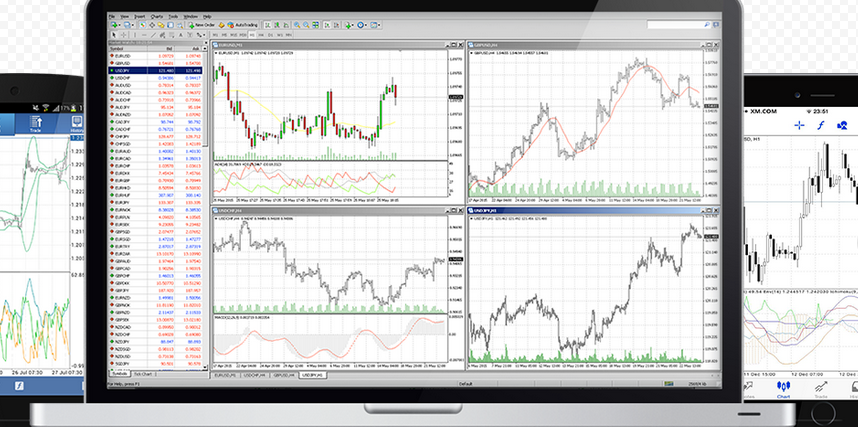The height and width of the screenshot is (427, 858).
Task: Open the Help menu
Action: (x=207, y=16)
